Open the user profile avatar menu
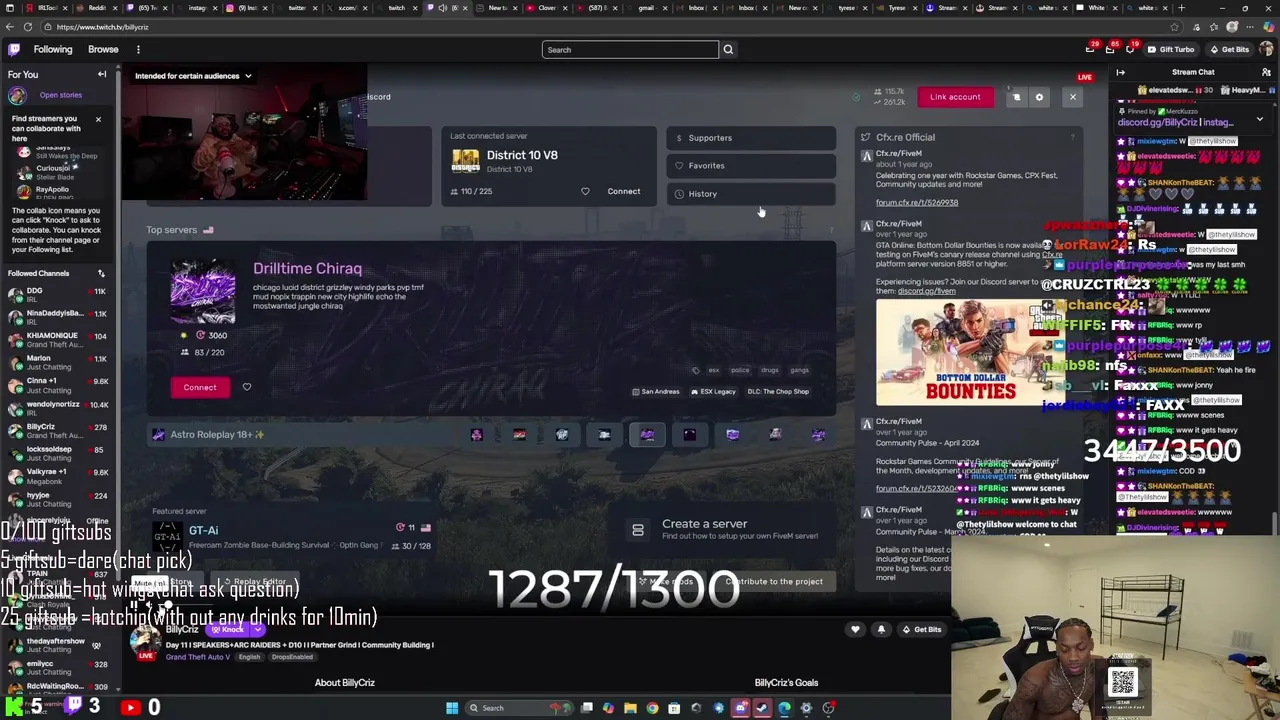The width and height of the screenshot is (1280, 720). click(1267, 49)
